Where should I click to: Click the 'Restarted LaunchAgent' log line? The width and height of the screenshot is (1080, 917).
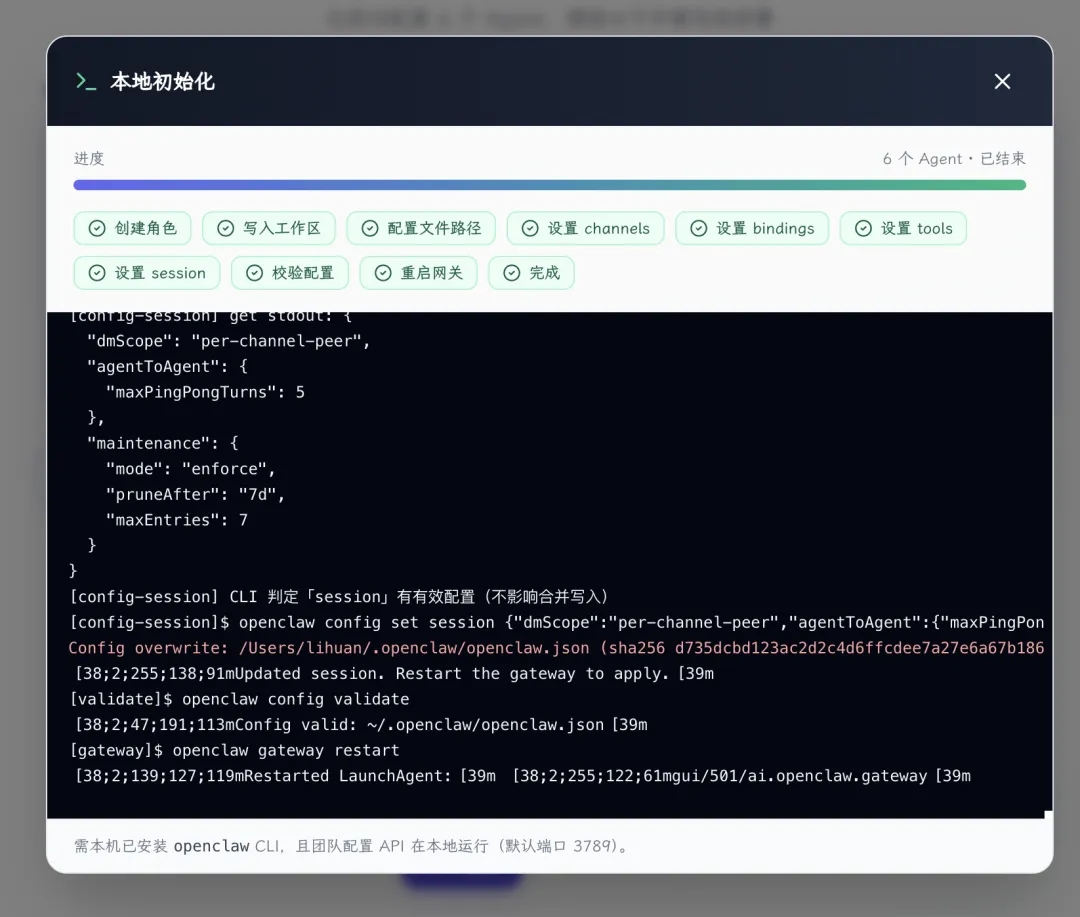523,776
